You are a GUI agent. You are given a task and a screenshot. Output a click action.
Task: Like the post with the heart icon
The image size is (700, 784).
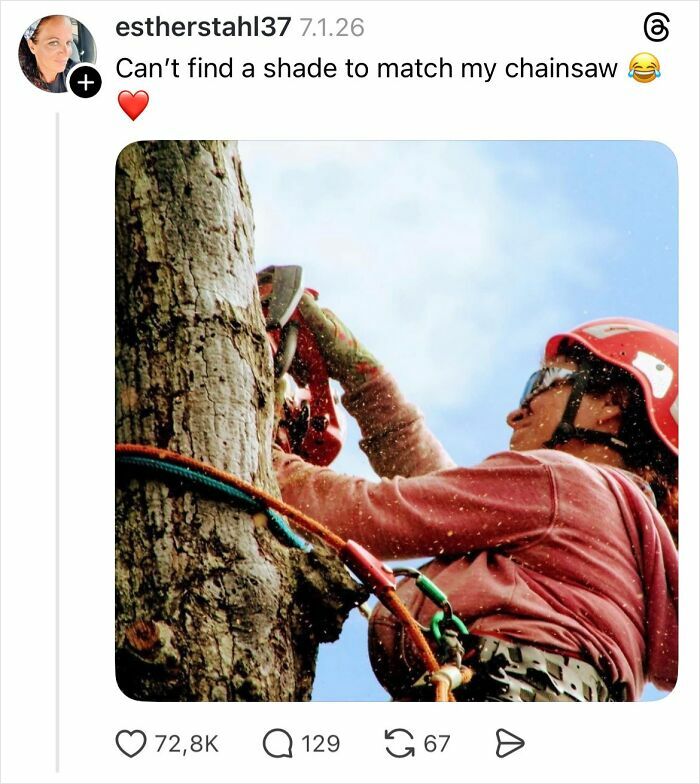[131, 743]
